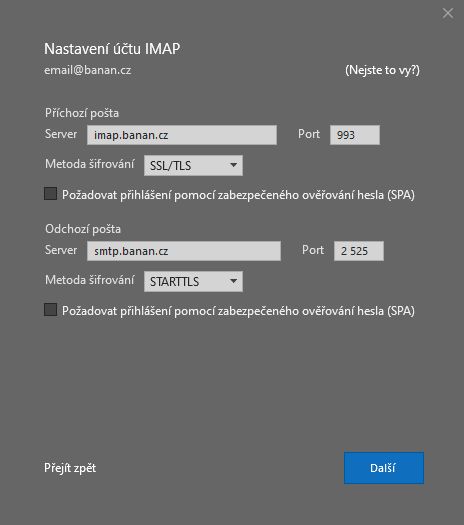Open the SSL/TLS encryption method dropdown

(x=193, y=165)
